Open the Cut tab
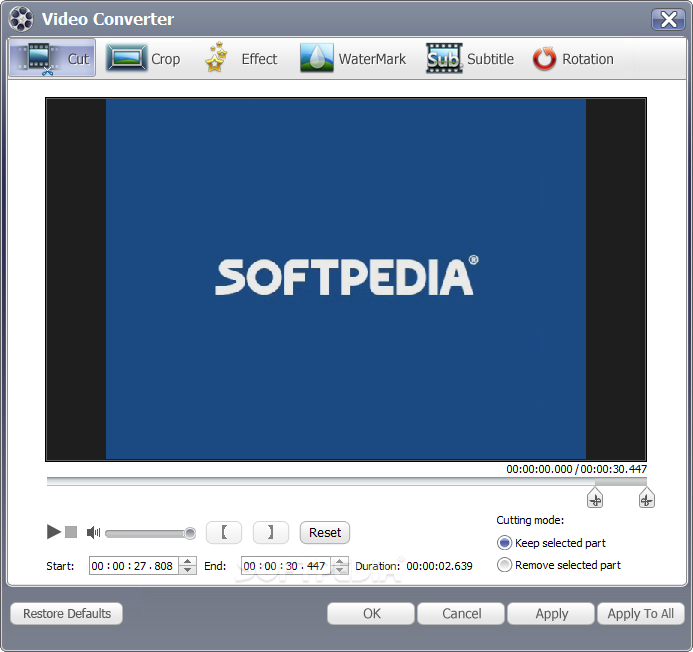The image size is (693, 652). click(52, 58)
